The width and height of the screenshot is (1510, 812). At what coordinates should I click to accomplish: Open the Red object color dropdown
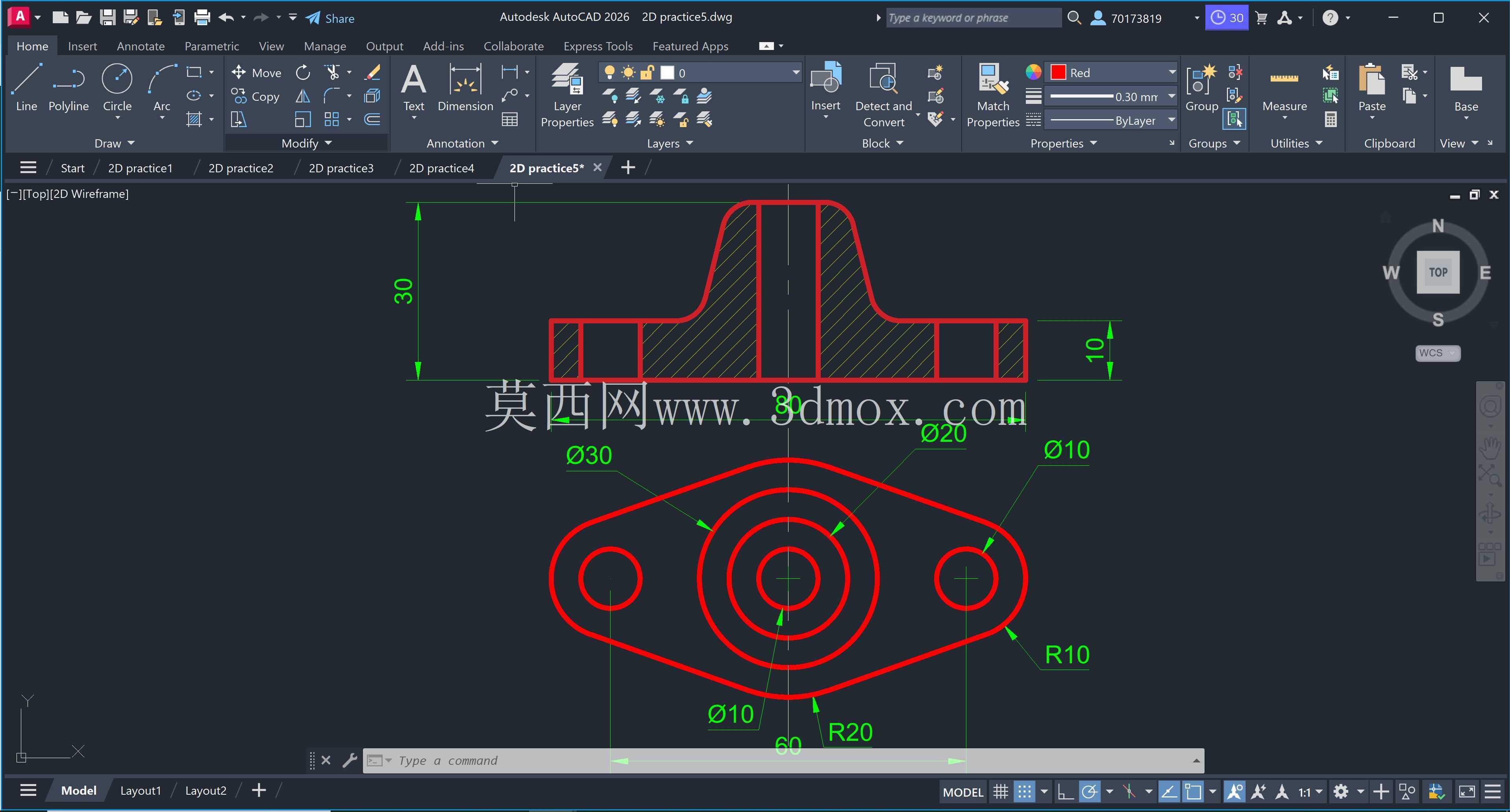1112,73
